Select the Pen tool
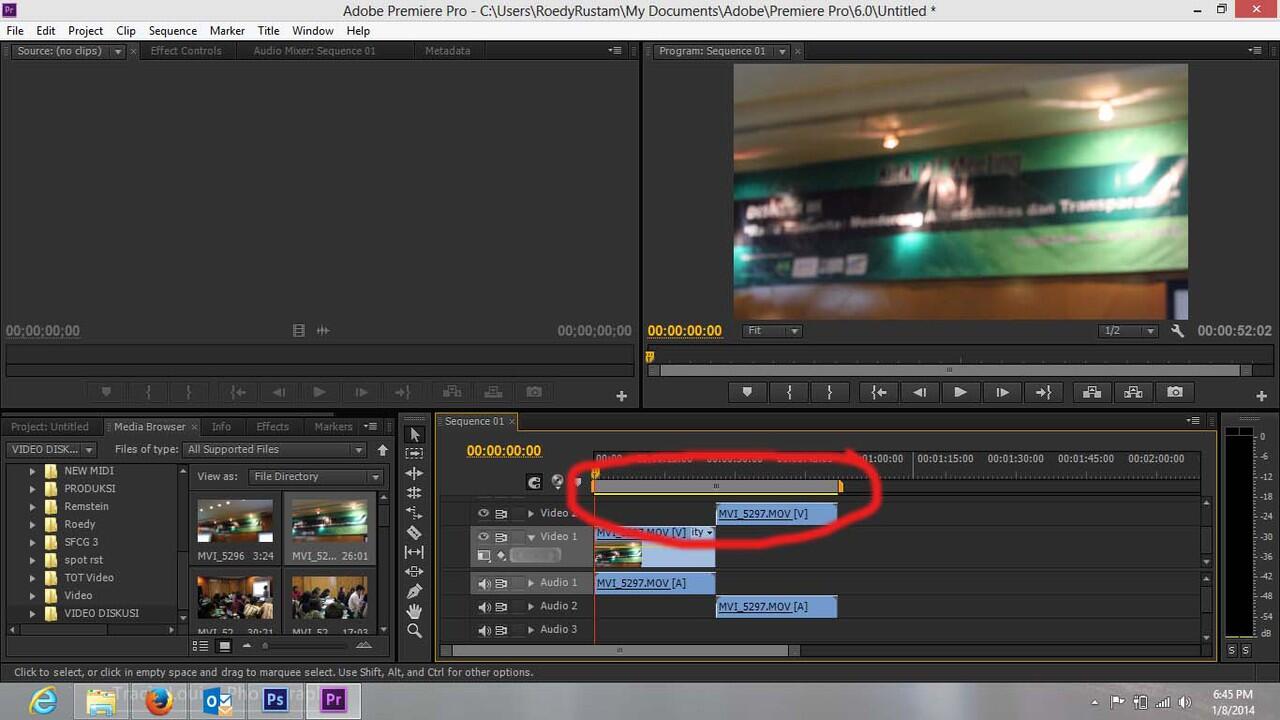Screen dimensions: 1280x720 (x=414, y=591)
